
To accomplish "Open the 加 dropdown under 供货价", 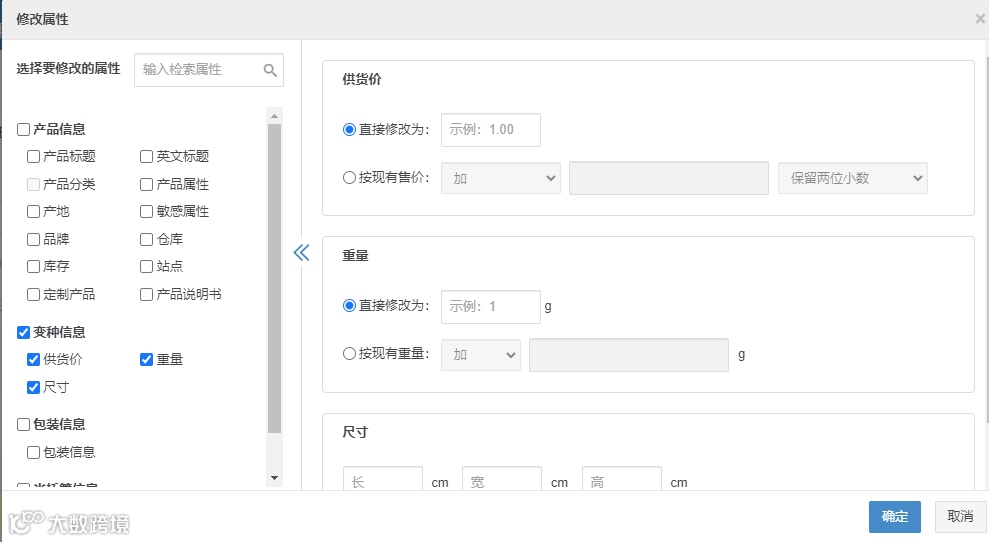I will point(500,178).
